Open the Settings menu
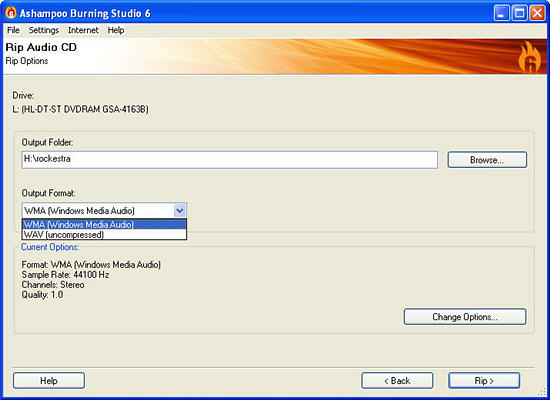 click(44, 30)
